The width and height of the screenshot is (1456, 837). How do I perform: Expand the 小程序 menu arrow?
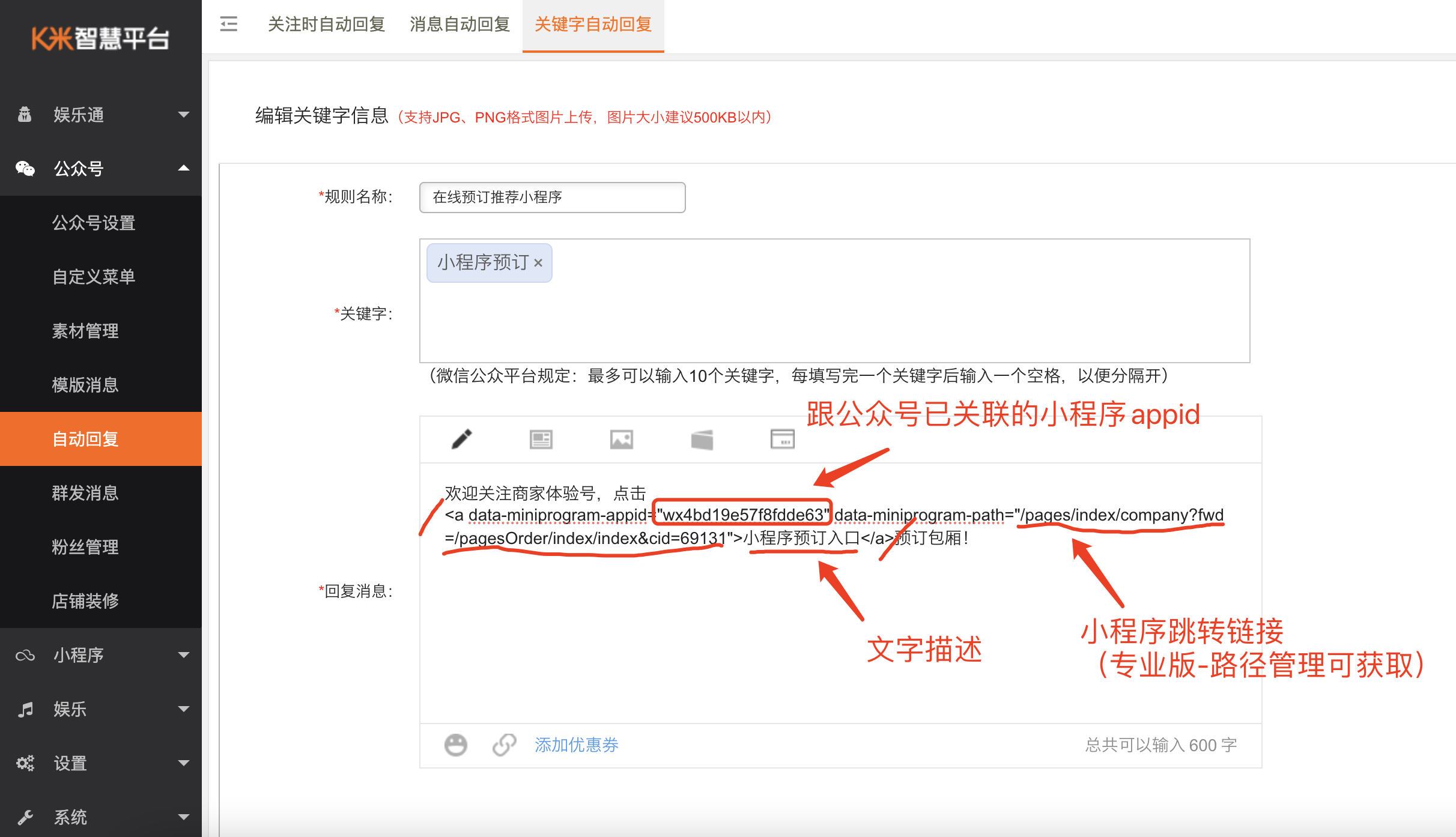tap(184, 655)
